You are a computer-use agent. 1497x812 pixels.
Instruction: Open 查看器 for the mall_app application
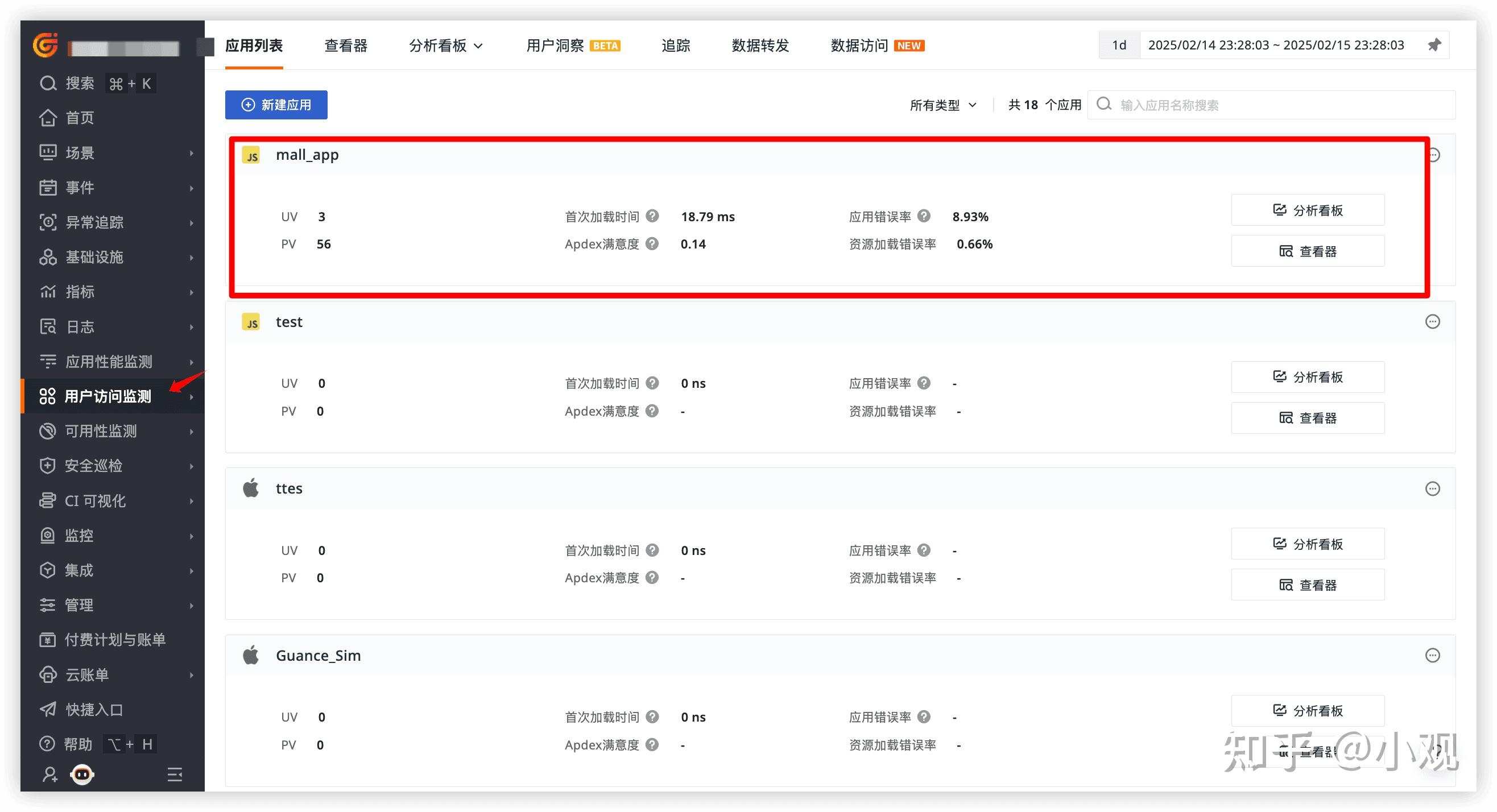pyautogui.click(x=1308, y=250)
